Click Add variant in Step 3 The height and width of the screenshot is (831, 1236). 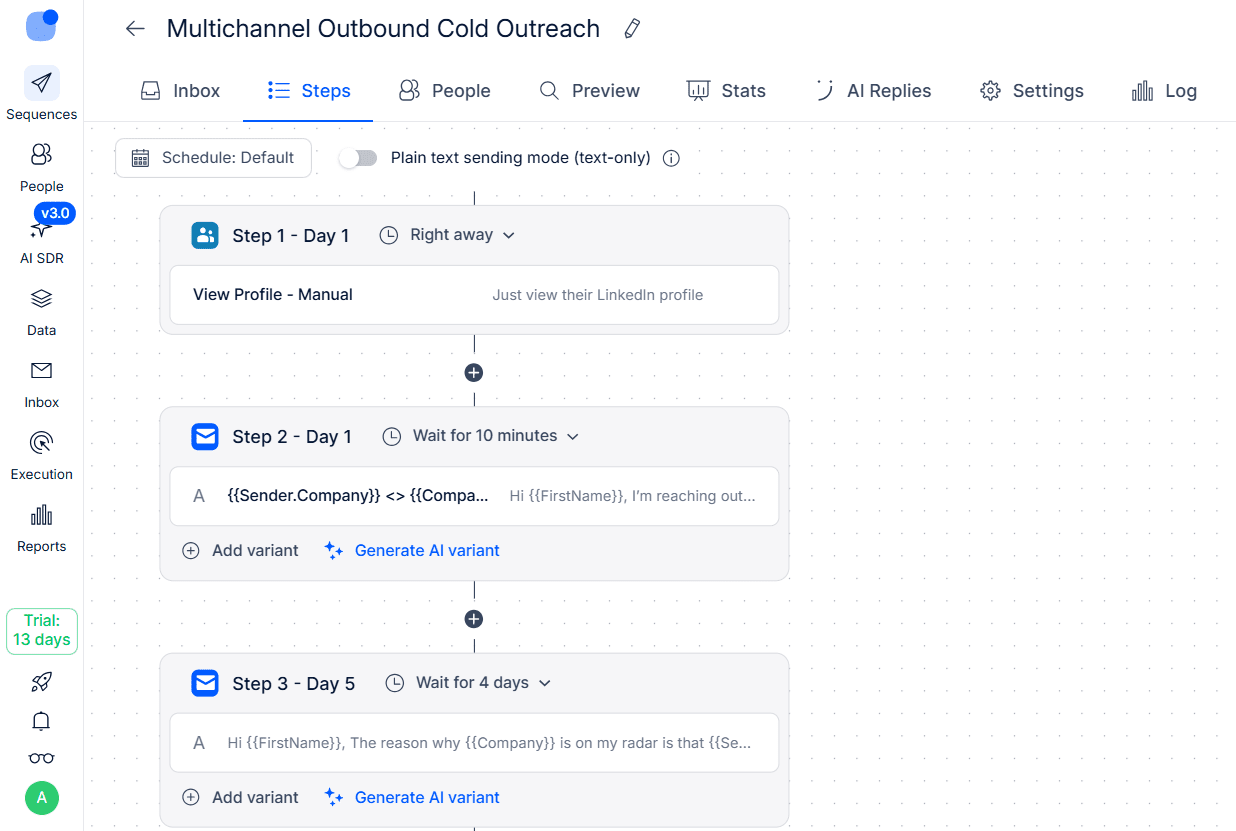tap(241, 797)
